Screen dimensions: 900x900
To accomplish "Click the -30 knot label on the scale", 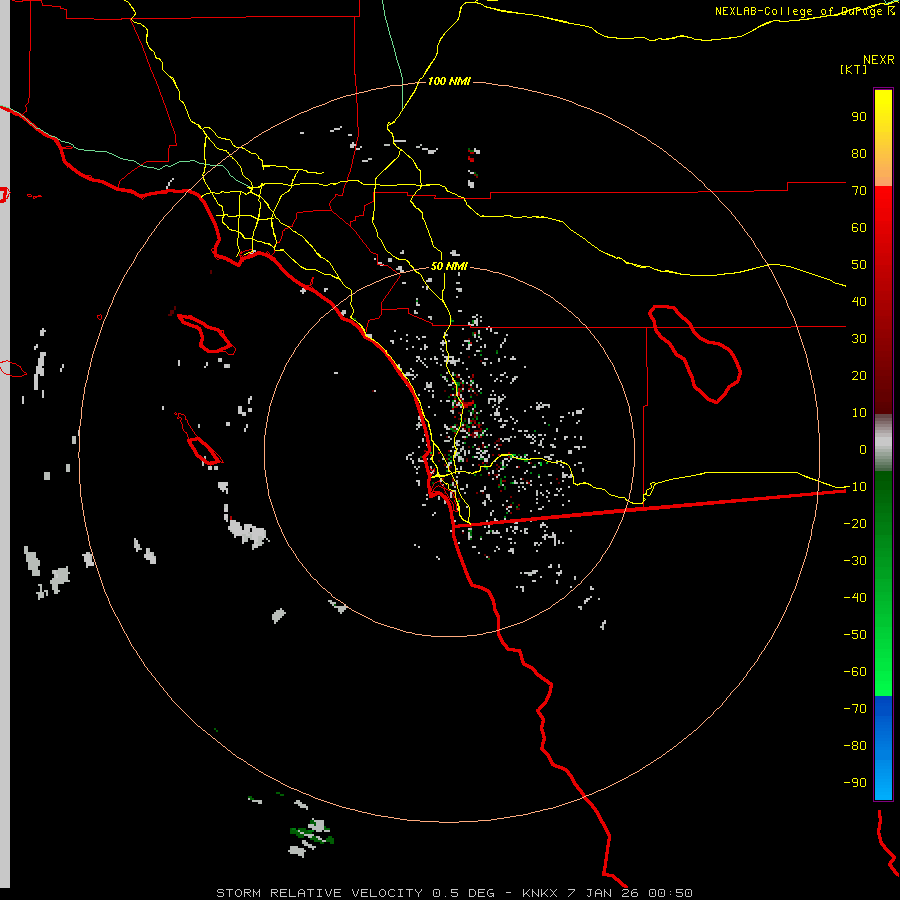I will click(855, 560).
